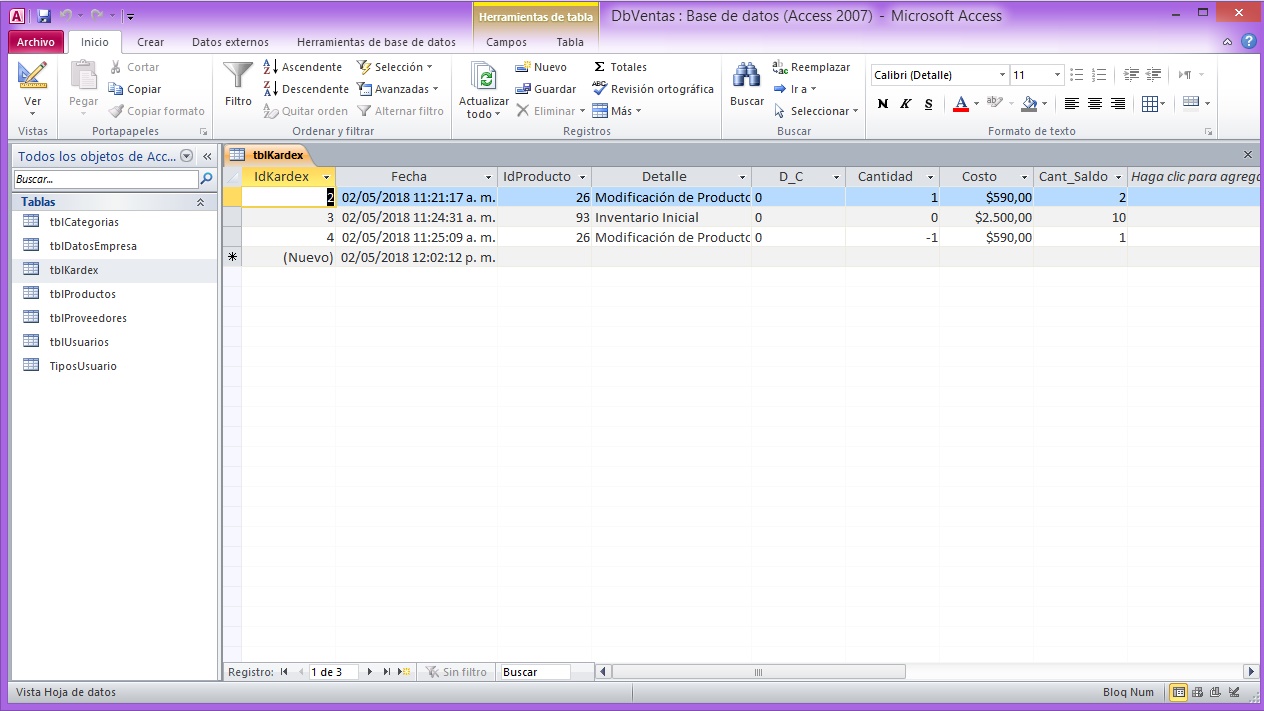Click the font color A button
The width and height of the screenshot is (1264, 711).
960,104
